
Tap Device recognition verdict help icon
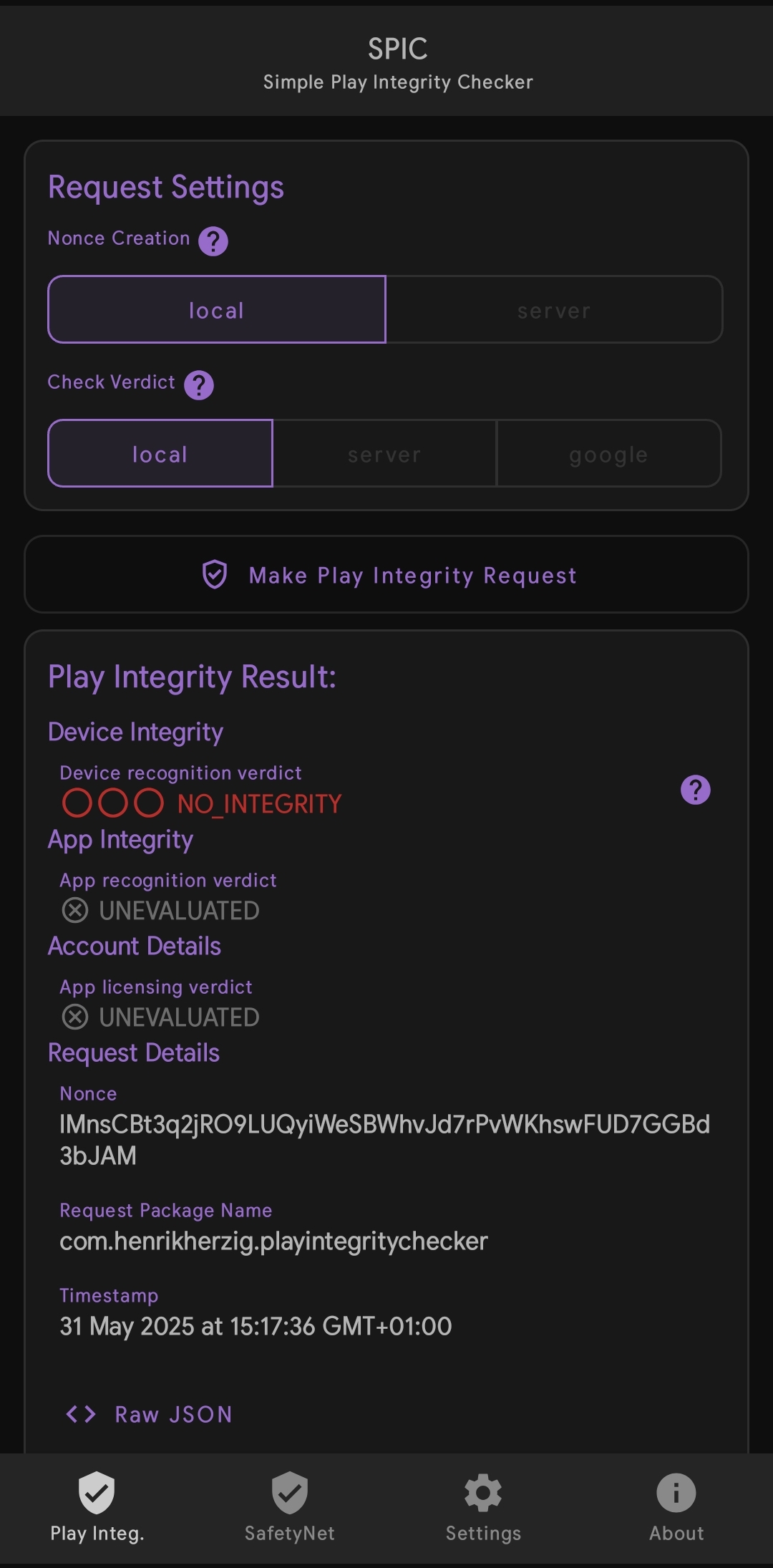coord(696,790)
